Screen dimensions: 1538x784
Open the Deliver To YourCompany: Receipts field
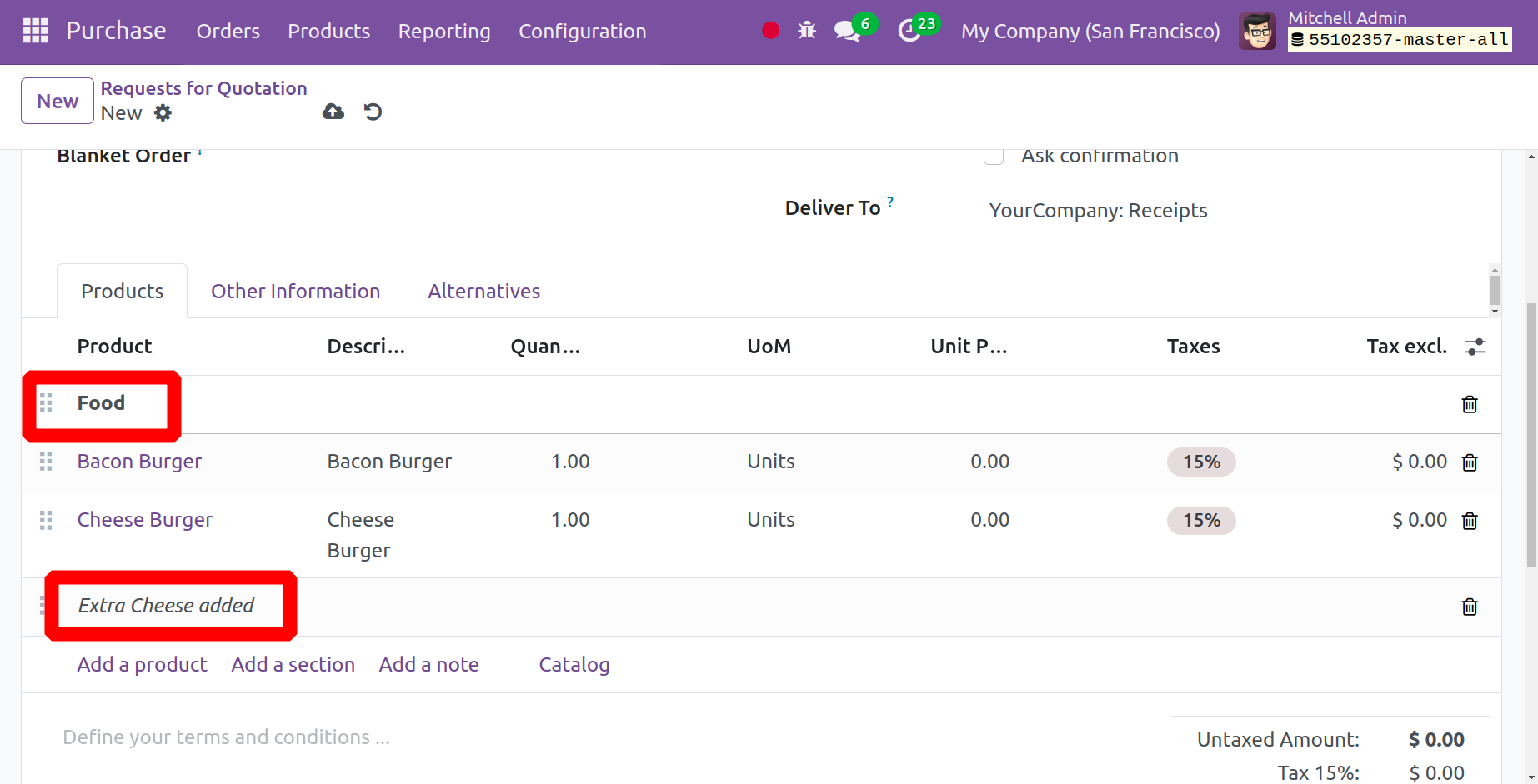[1098, 211]
